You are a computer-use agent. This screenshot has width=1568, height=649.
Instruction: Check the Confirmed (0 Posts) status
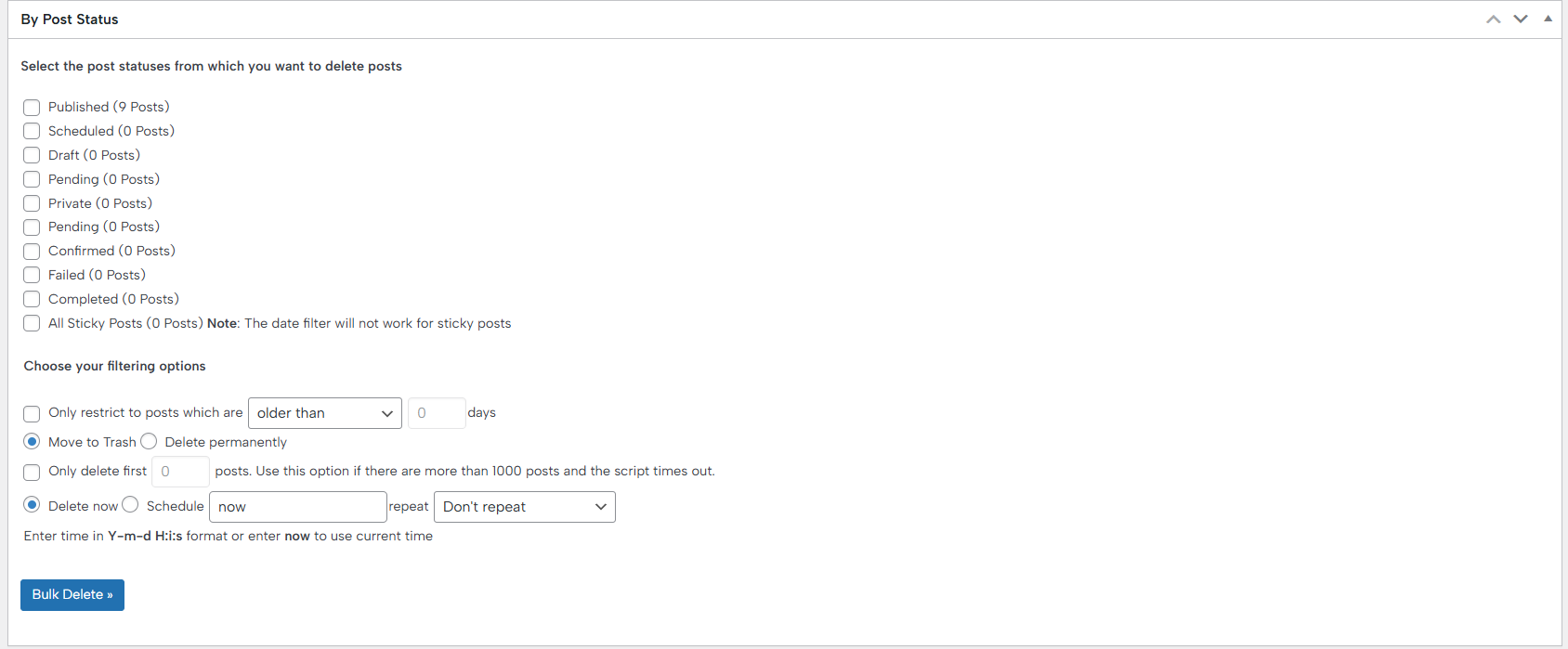(x=32, y=252)
